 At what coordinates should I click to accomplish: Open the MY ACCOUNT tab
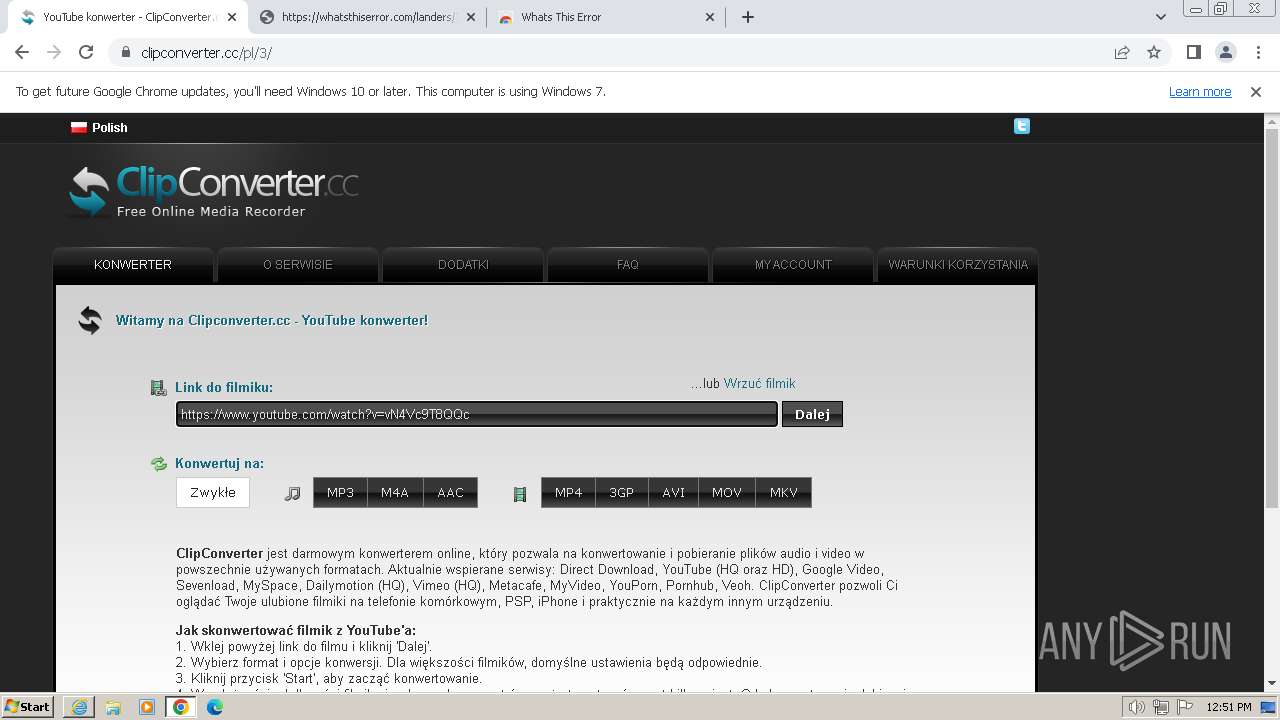click(x=793, y=265)
